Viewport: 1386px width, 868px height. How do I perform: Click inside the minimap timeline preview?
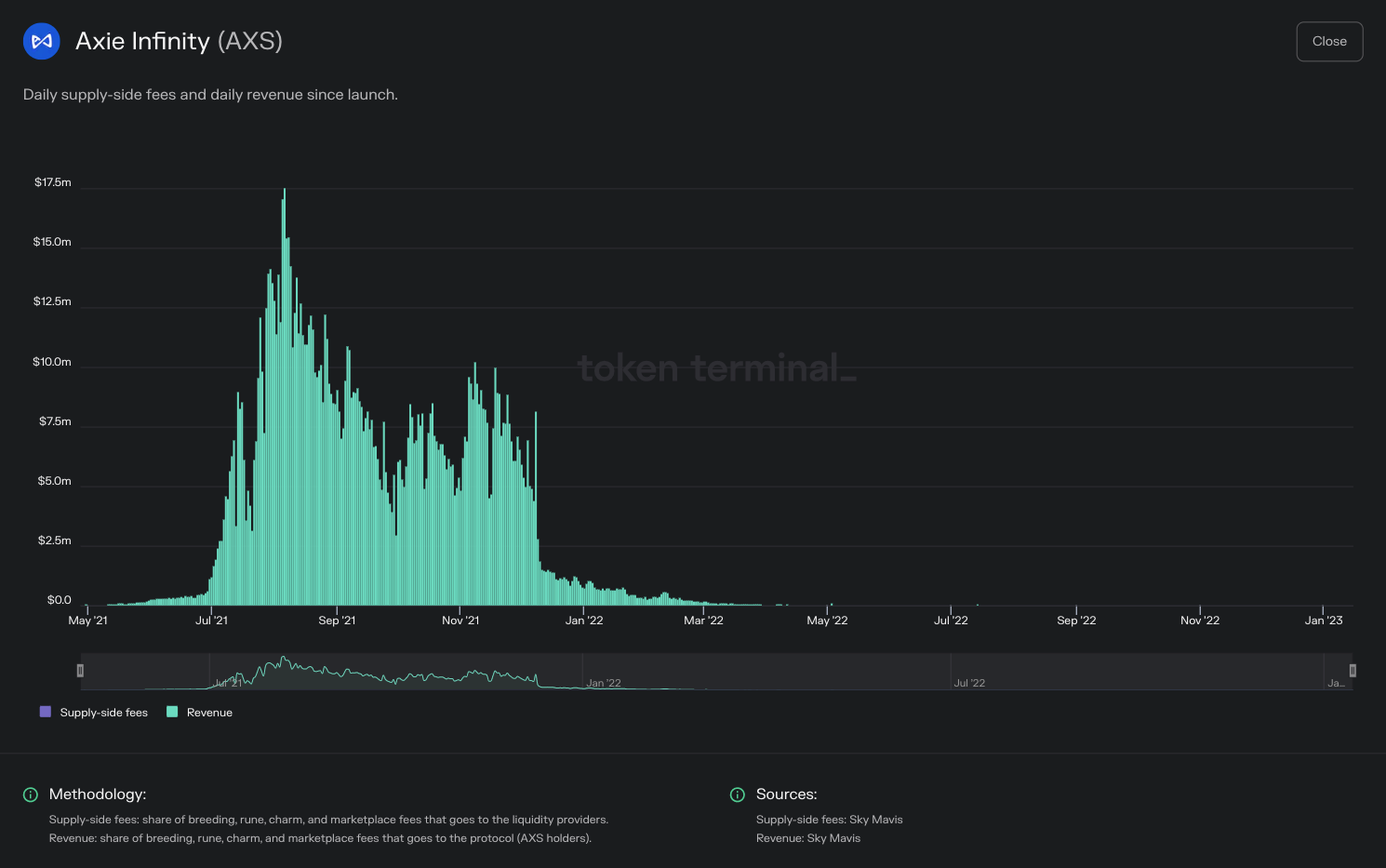[716, 671]
